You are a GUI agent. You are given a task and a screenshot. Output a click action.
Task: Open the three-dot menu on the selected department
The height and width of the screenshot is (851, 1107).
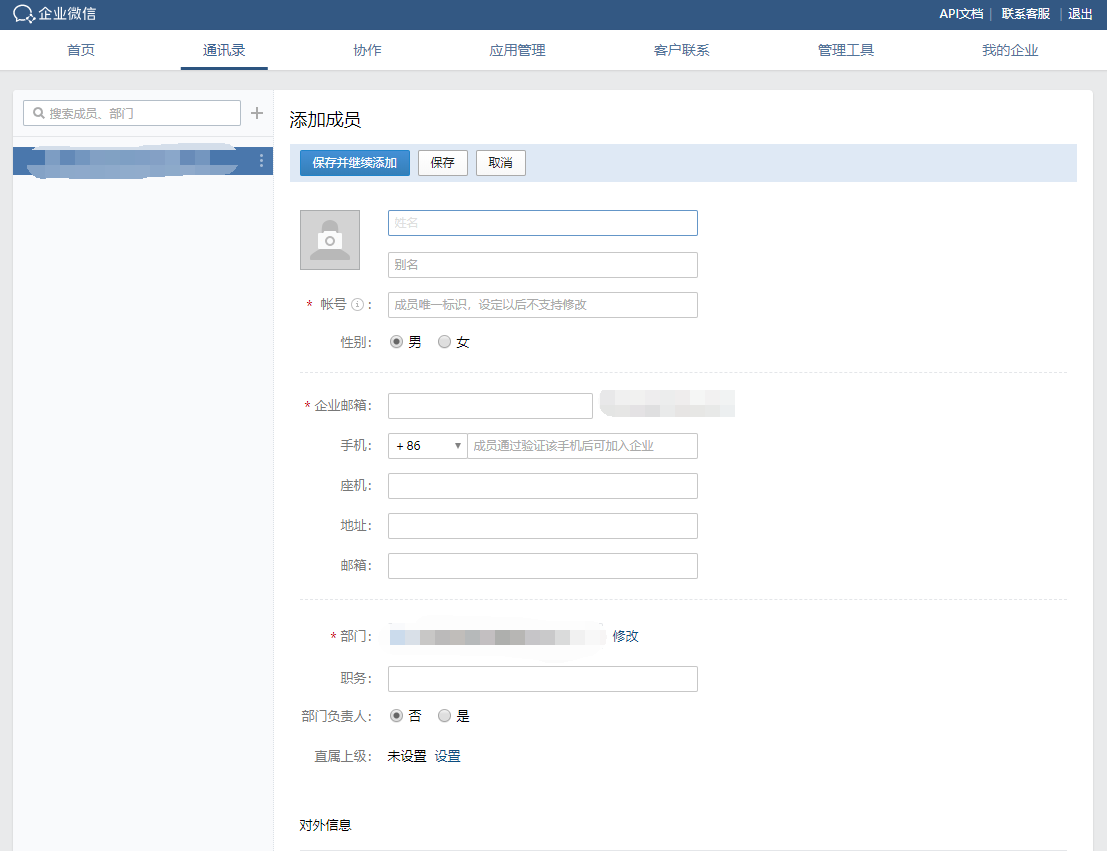[261, 160]
